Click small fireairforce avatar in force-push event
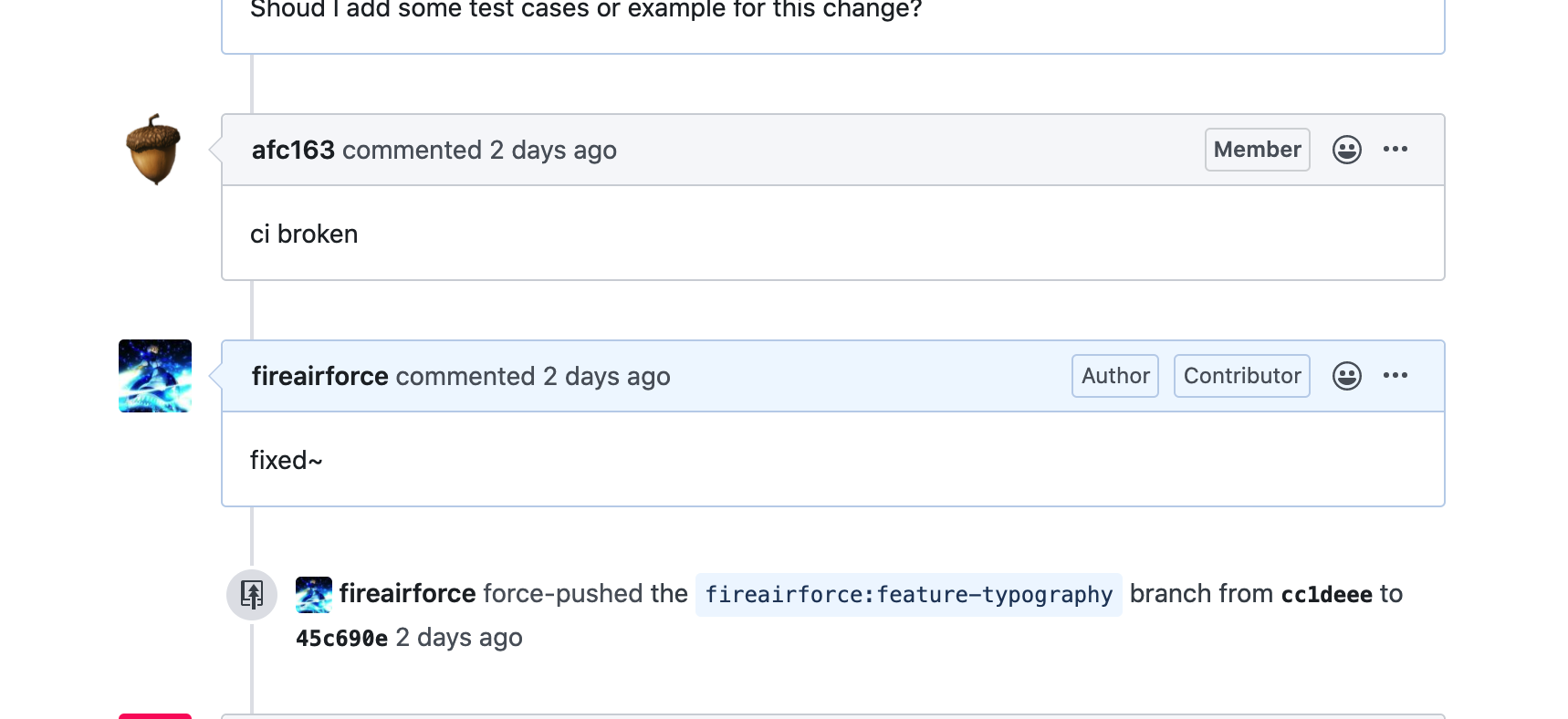 [x=314, y=595]
